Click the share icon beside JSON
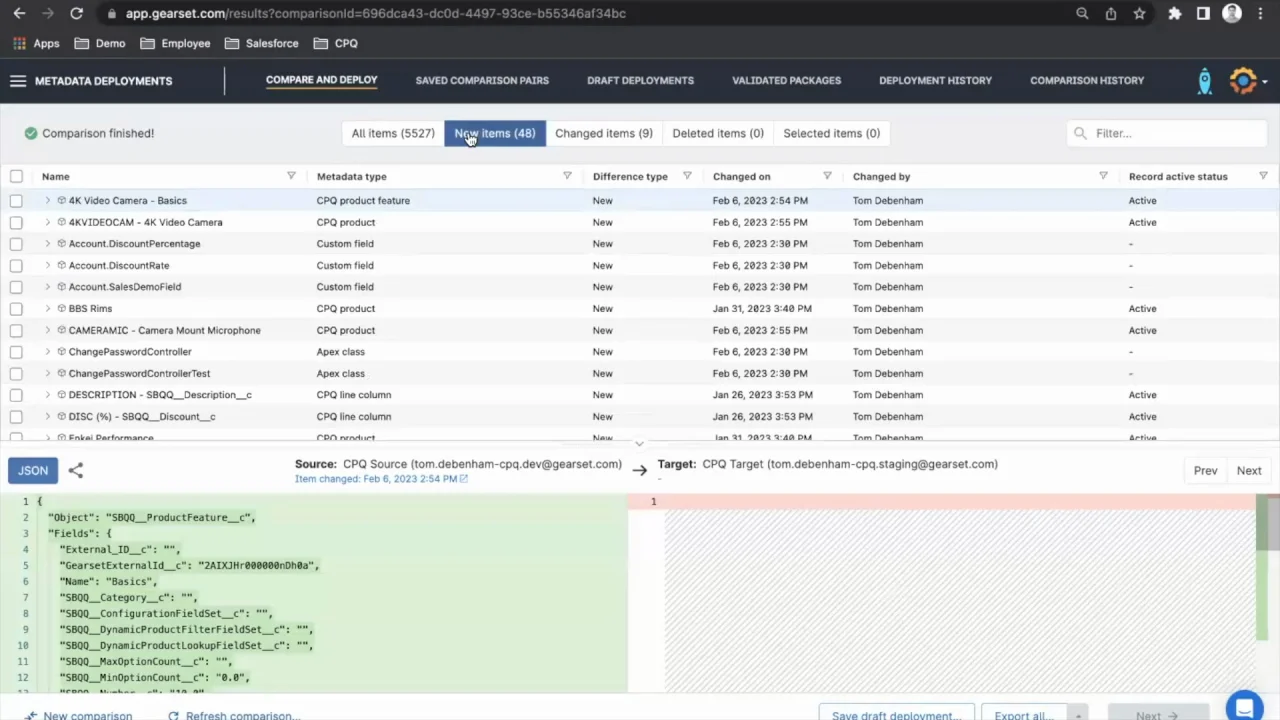This screenshot has height=720, width=1280. click(x=76, y=470)
